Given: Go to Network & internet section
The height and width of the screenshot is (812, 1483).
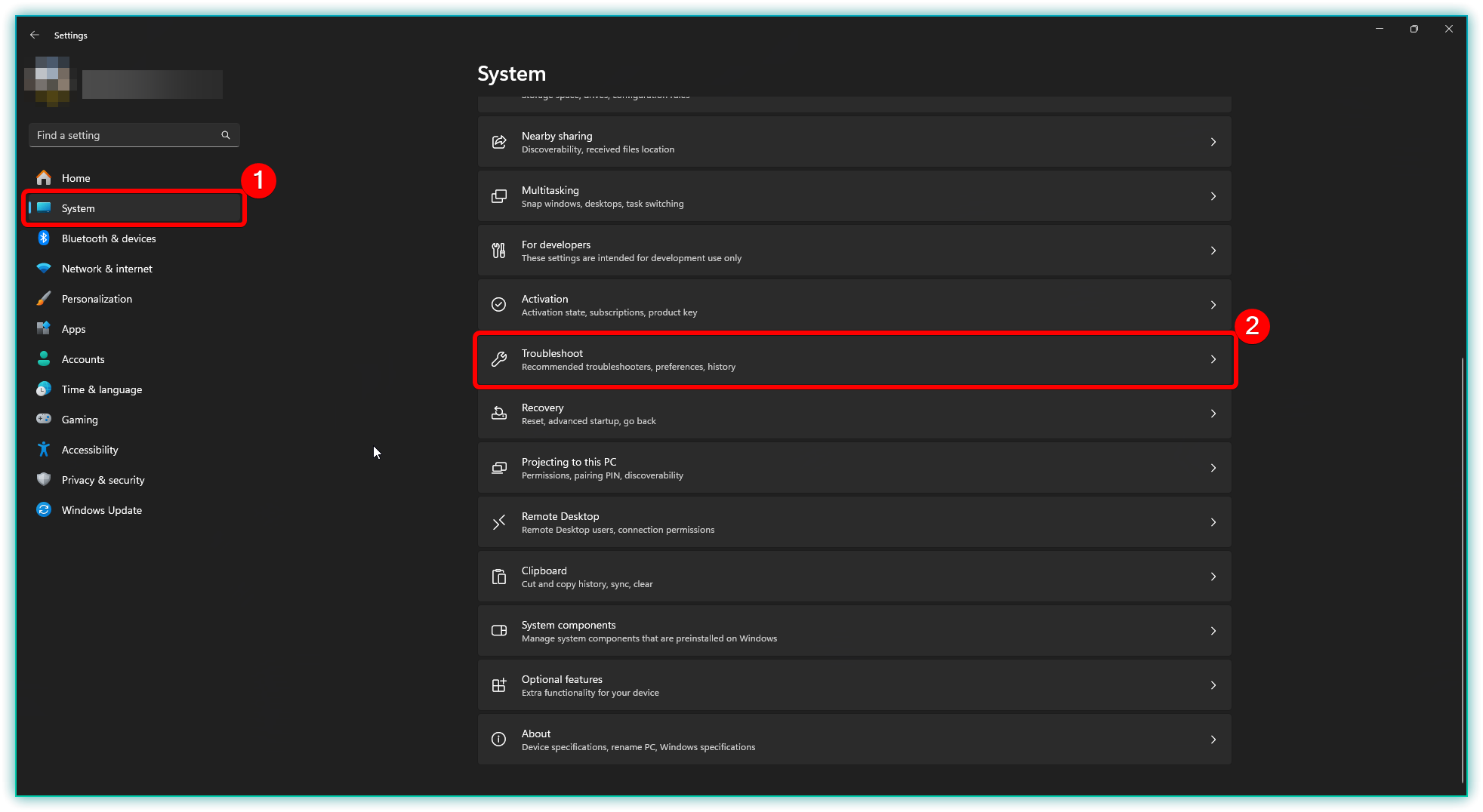Looking at the screenshot, I should [x=106, y=269].
